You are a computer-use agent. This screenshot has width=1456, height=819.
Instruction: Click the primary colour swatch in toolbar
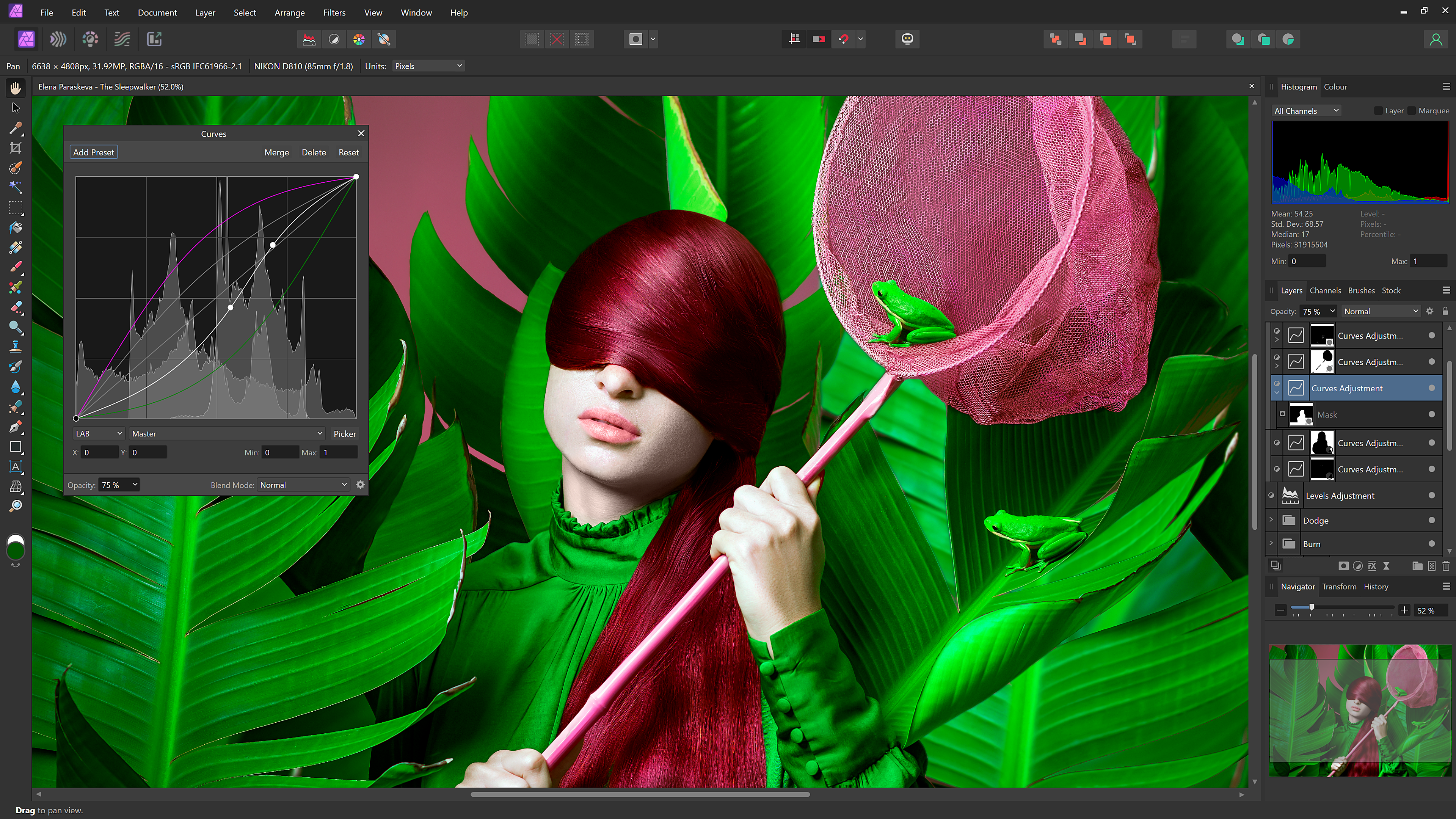[15, 551]
